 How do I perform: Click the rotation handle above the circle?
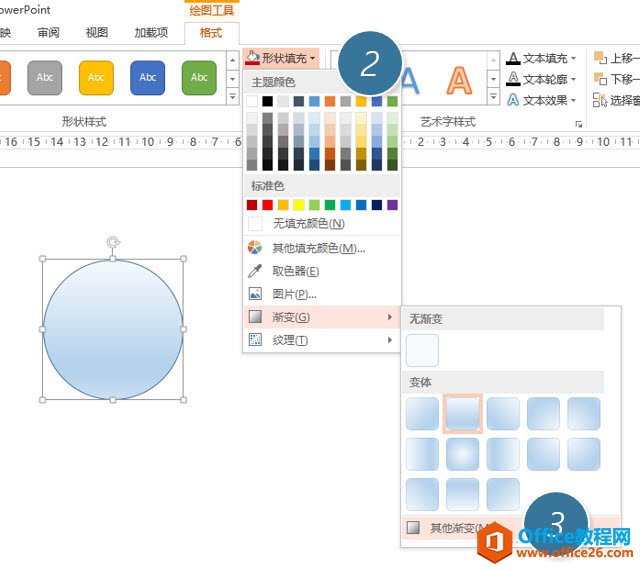click(113, 243)
